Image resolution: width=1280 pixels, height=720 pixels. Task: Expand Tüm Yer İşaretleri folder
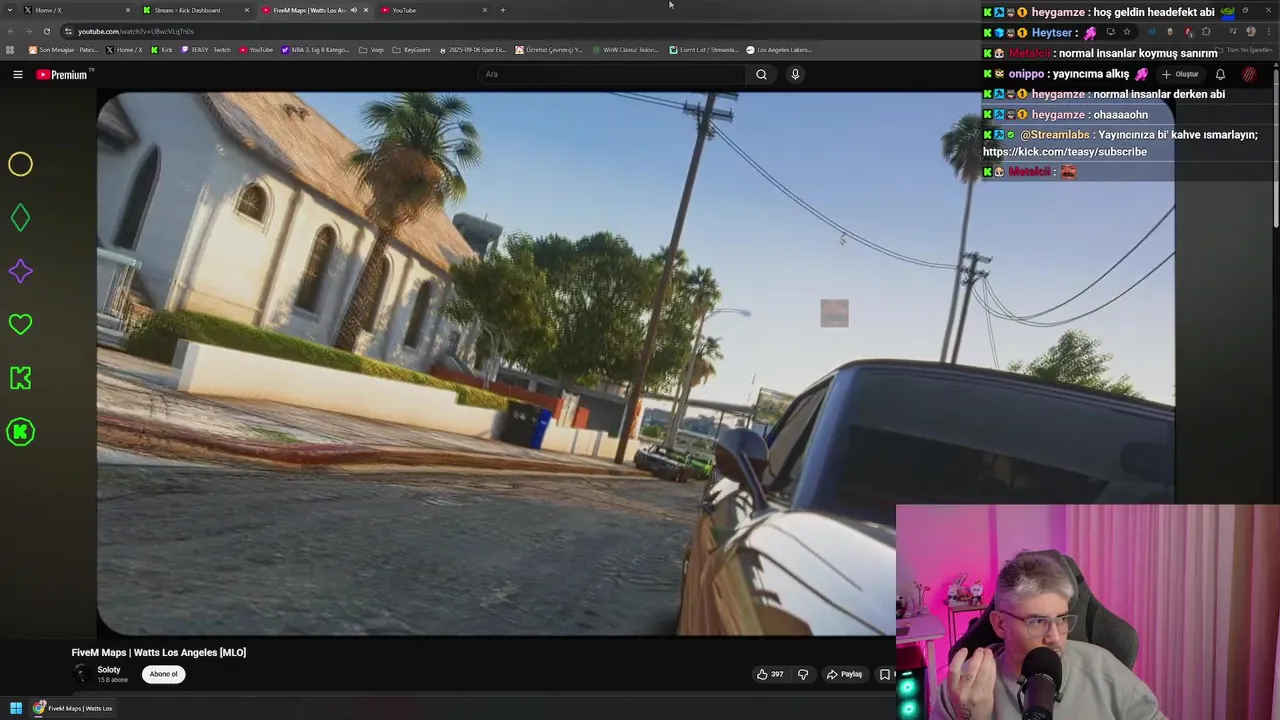(1244, 50)
